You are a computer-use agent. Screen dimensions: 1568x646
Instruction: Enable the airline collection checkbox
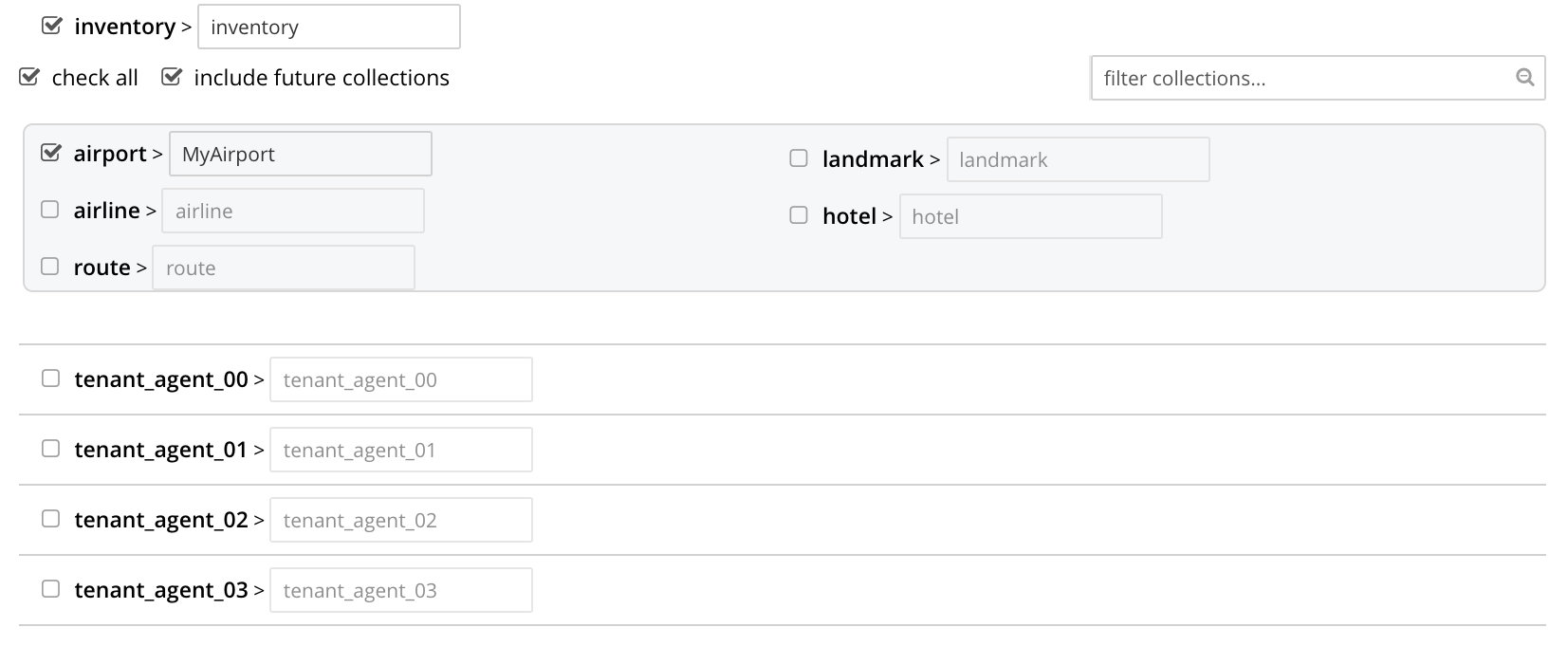click(x=50, y=210)
